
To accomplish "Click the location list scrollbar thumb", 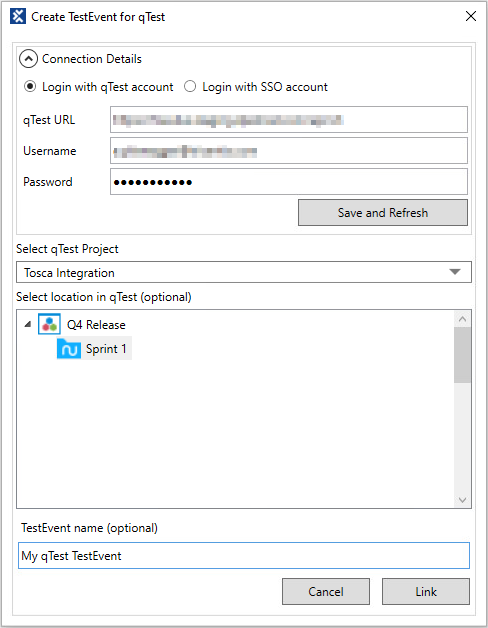I will point(462,355).
